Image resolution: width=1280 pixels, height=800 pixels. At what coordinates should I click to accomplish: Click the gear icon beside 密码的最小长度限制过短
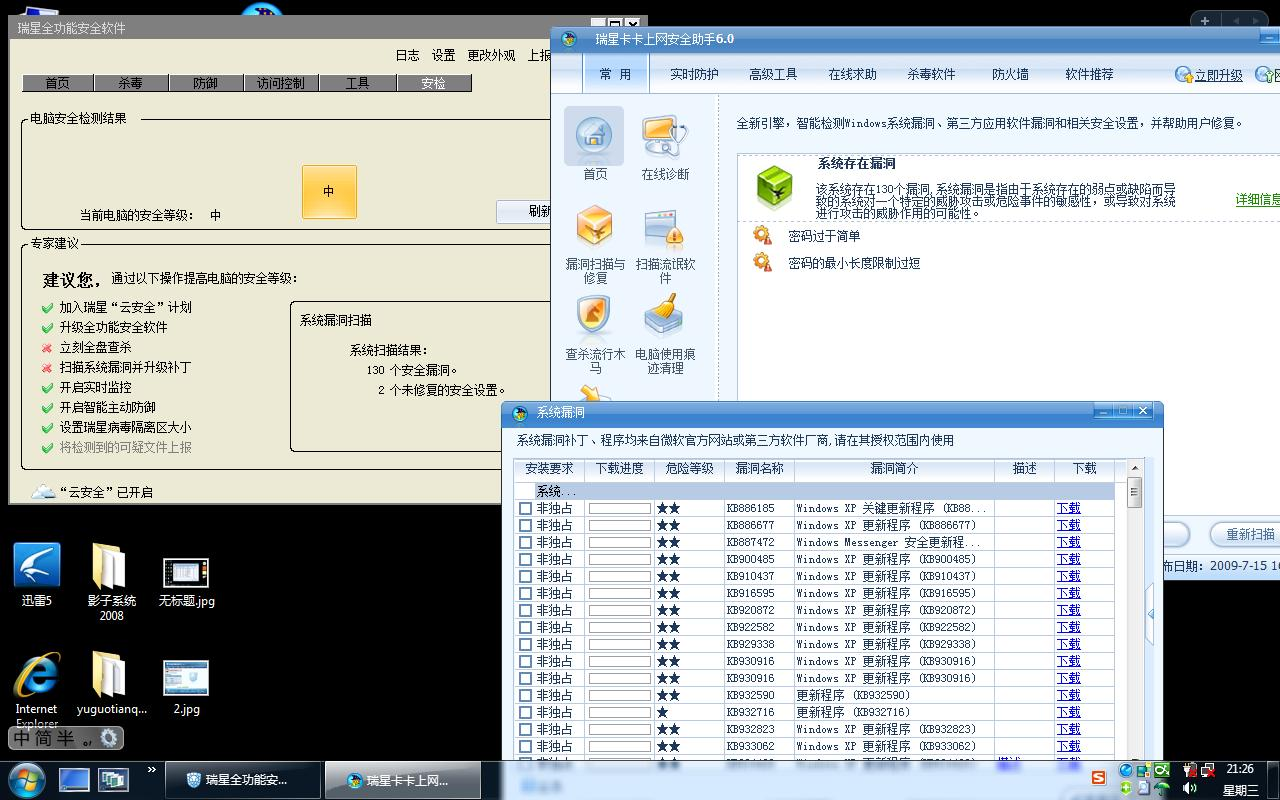point(762,262)
